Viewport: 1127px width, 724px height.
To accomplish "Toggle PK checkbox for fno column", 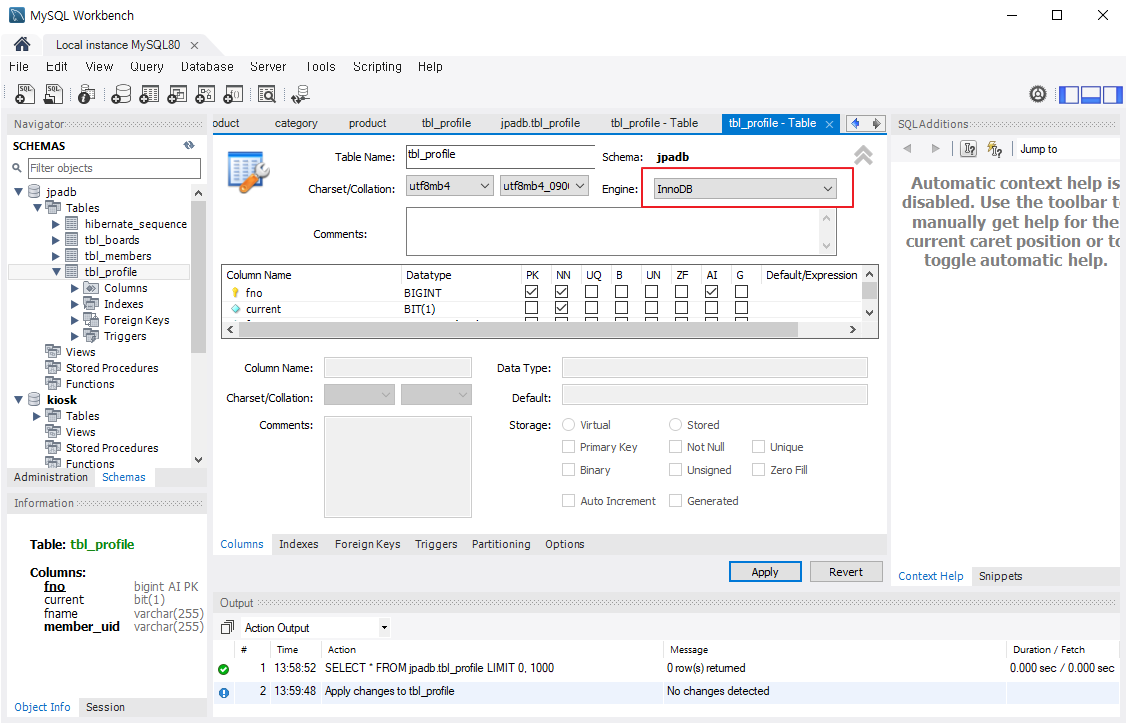I will point(531,292).
